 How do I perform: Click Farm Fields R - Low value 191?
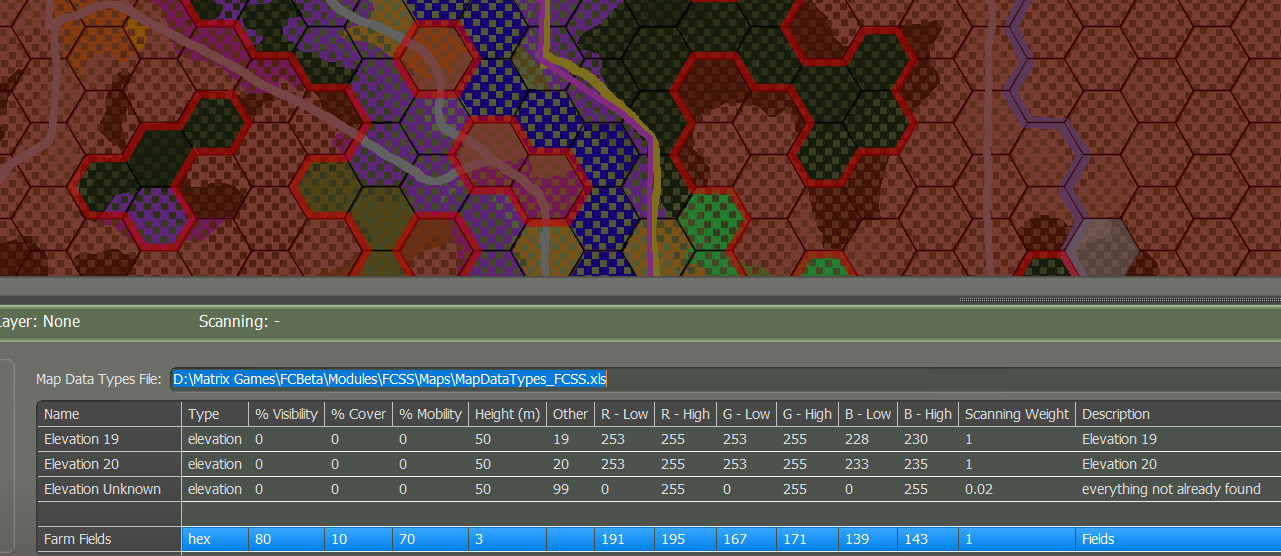pyautogui.click(x=624, y=539)
